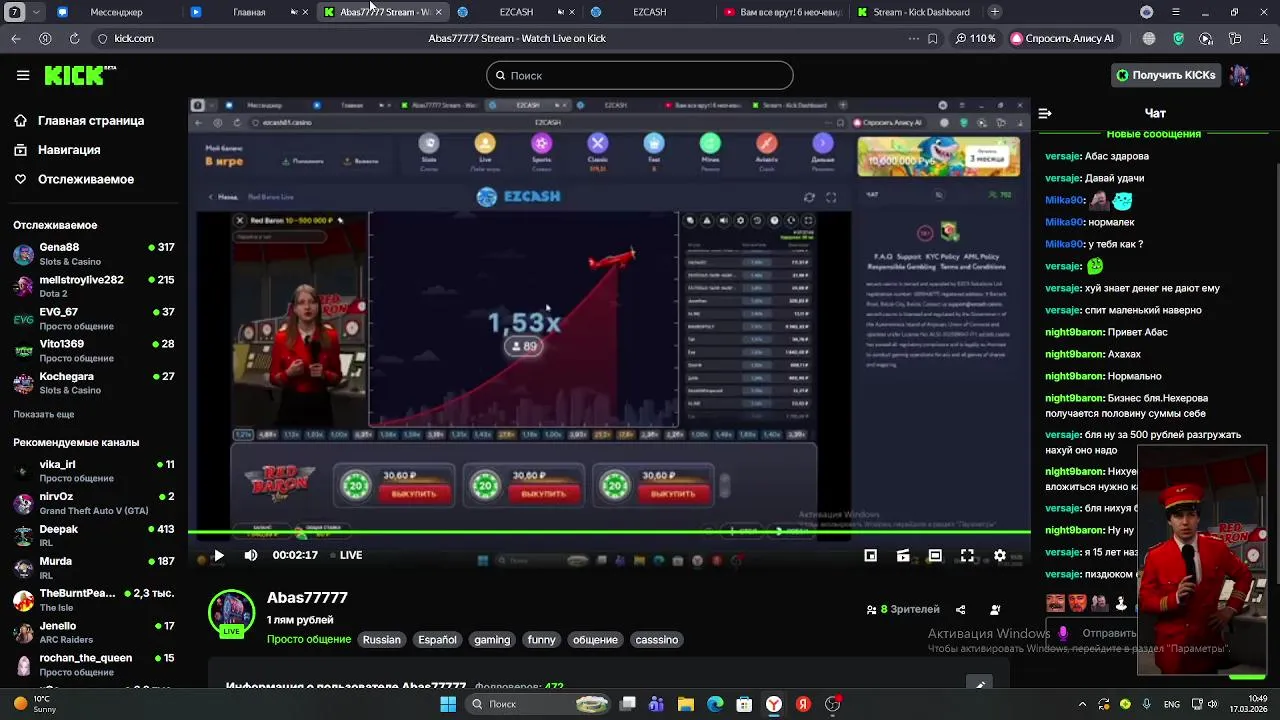Open Yandex Browser in taskbar
Image resolution: width=1280 pixels, height=720 pixels.
(x=774, y=704)
